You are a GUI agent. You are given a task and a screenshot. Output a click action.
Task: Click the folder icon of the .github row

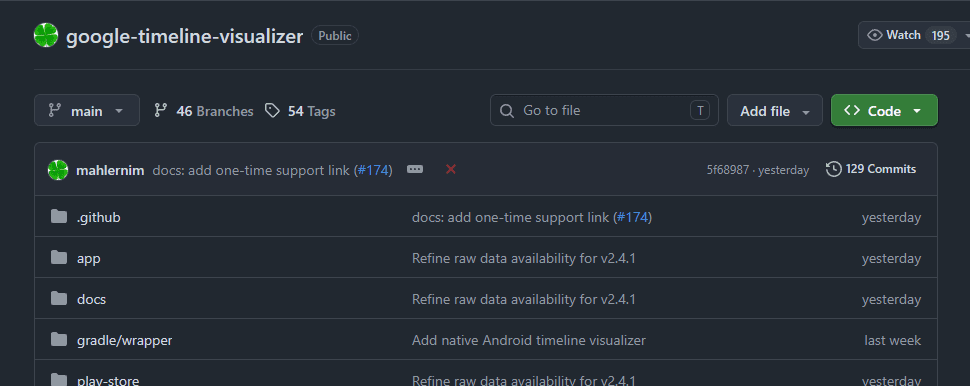[59, 217]
